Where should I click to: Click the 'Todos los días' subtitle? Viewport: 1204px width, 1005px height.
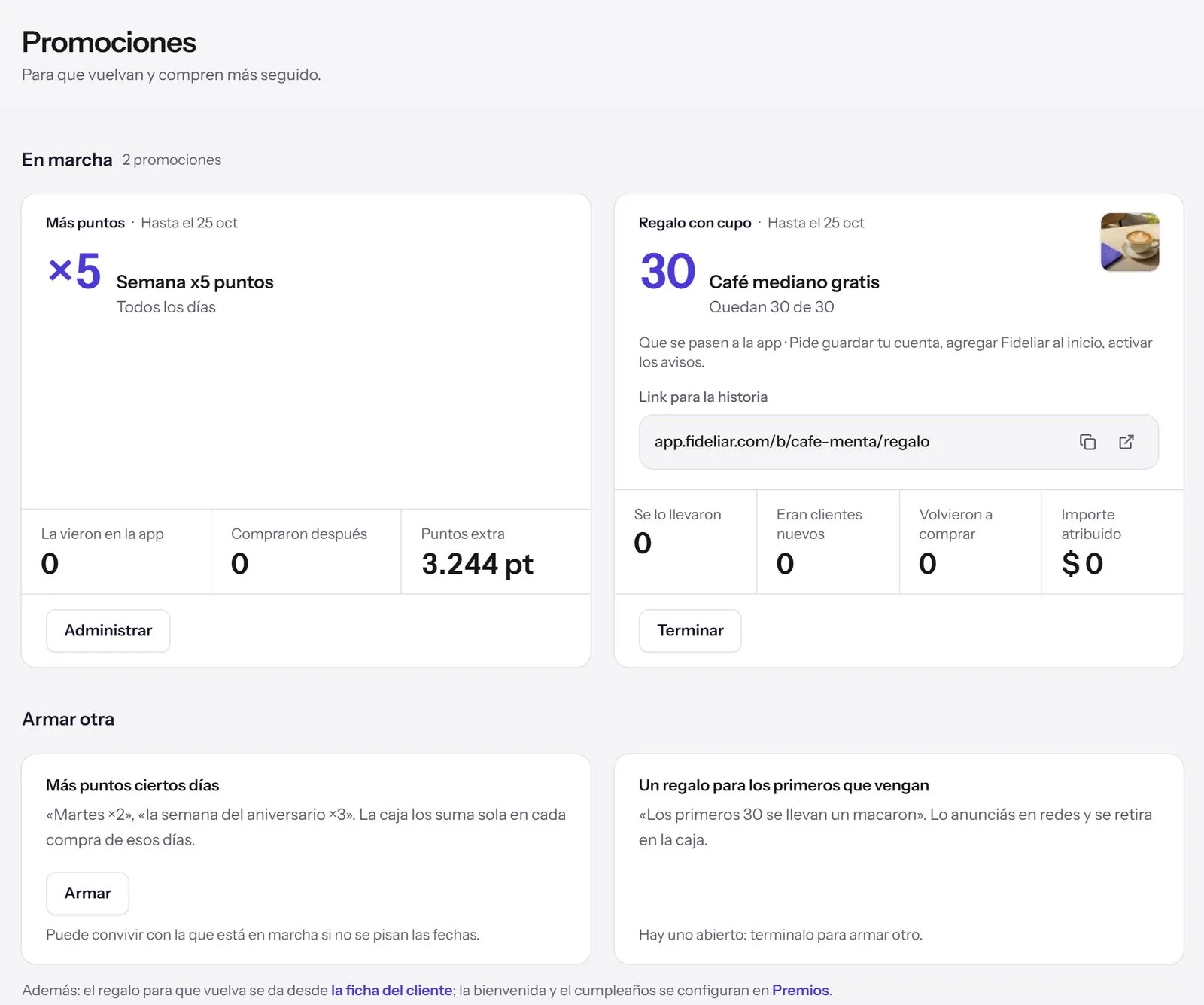tap(166, 307)
